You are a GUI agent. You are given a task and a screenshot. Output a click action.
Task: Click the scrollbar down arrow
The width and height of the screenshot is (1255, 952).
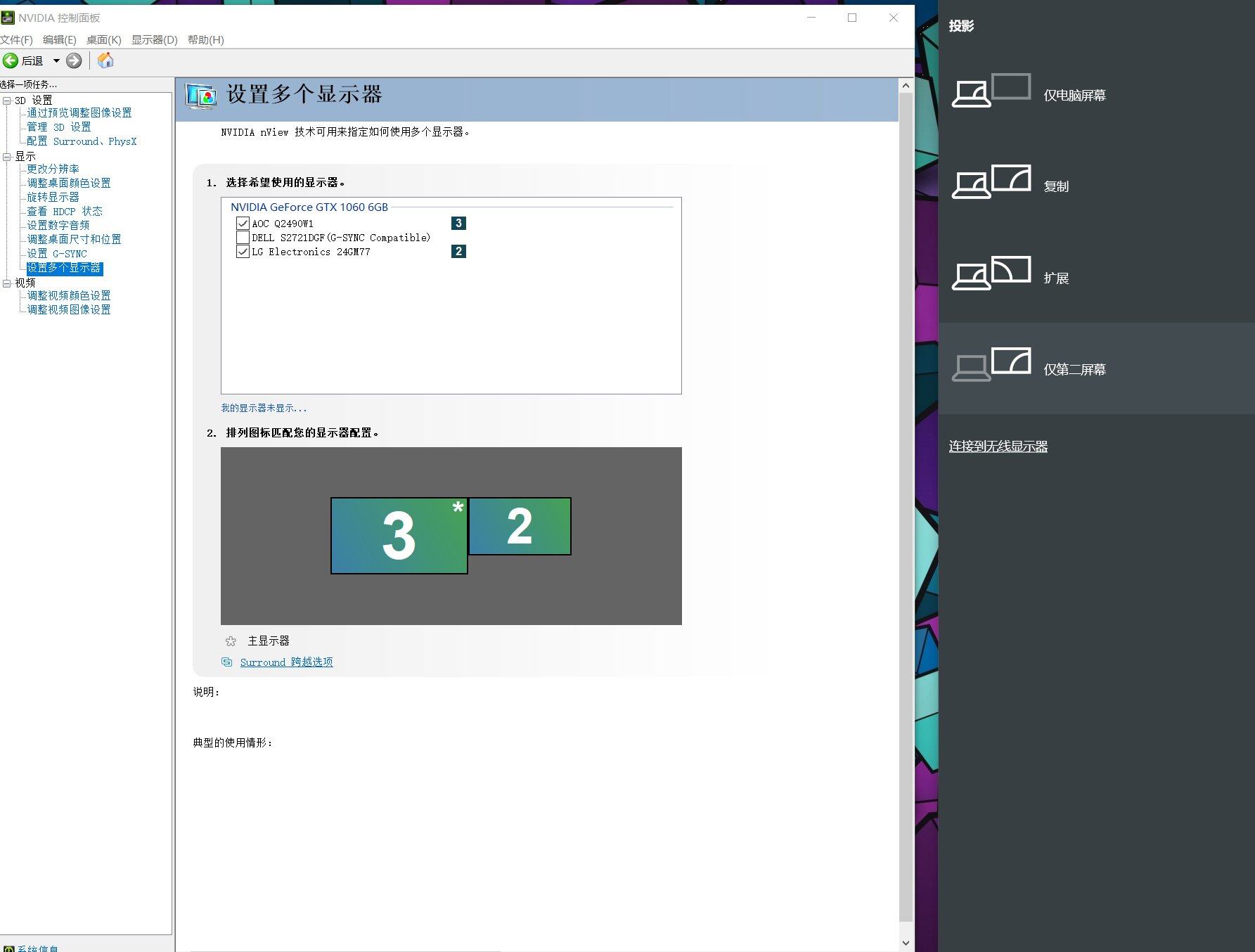(906, 943)
